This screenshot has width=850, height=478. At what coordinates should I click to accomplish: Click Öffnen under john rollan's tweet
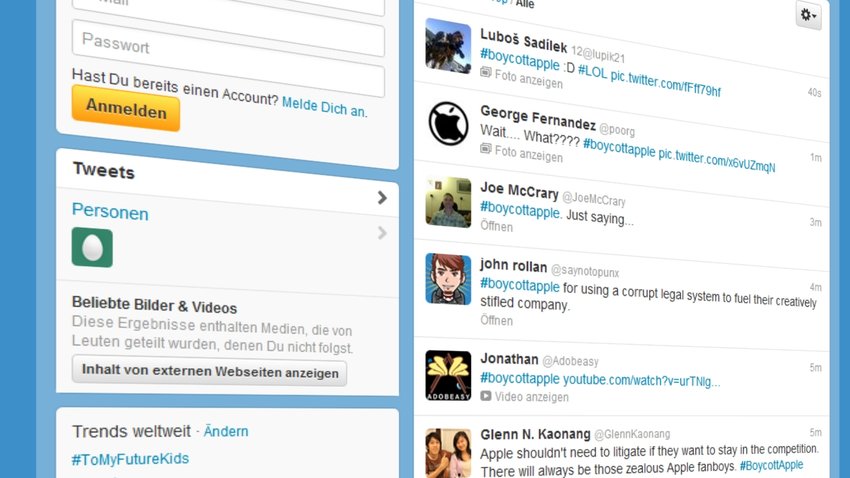coord(497,320)
